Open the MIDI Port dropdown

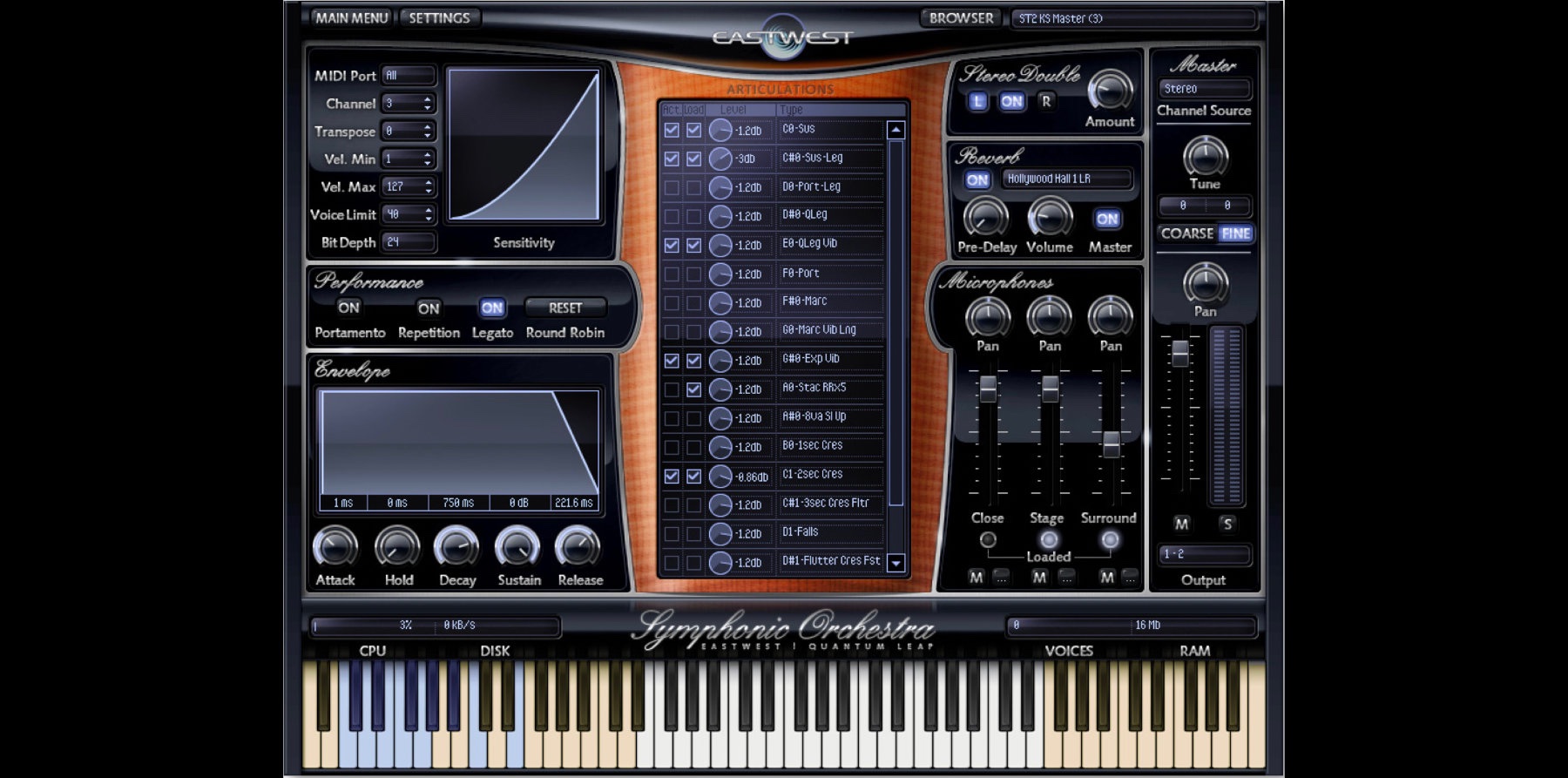tap(408, 76)
